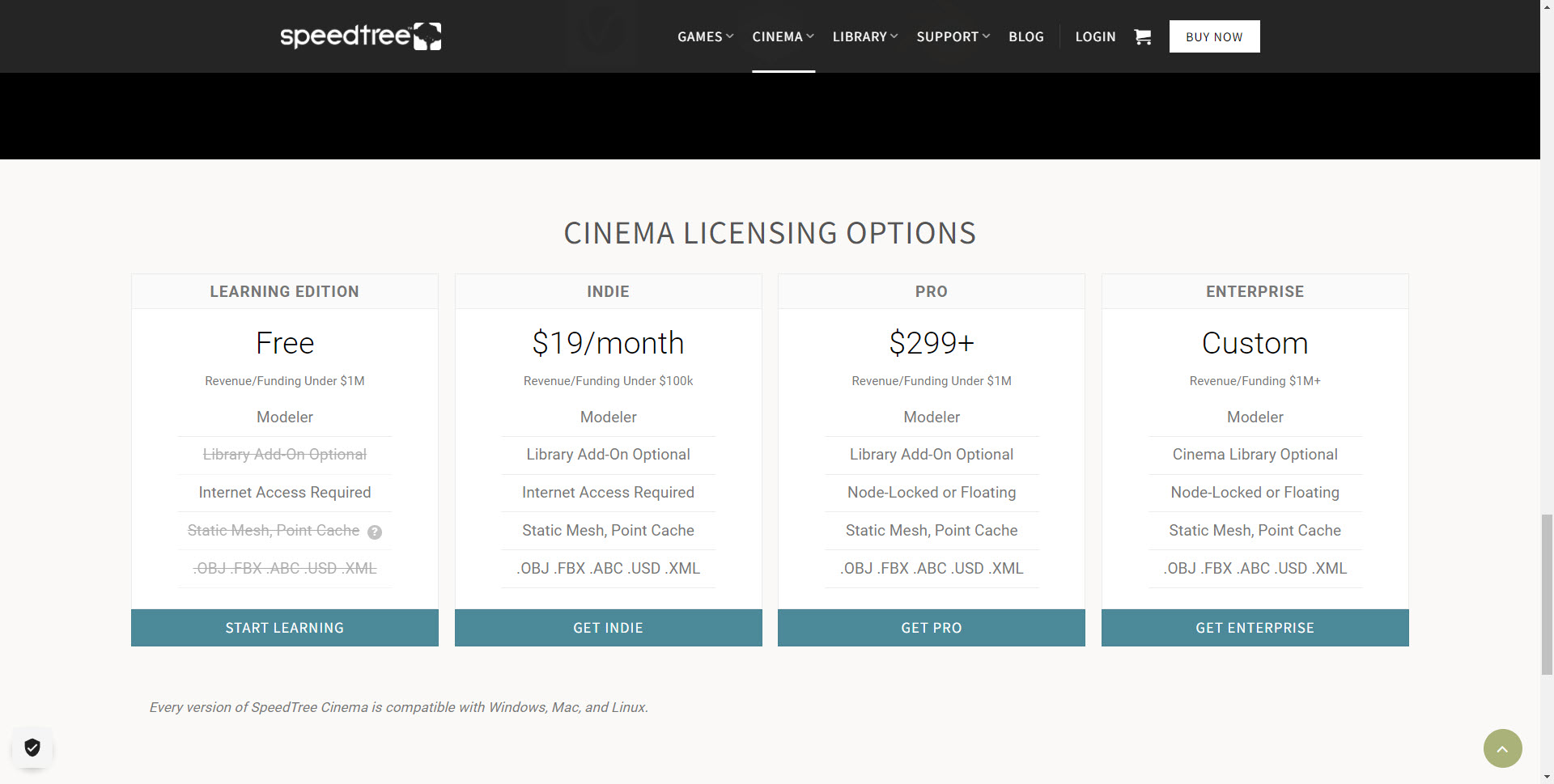Click 'Cinema Library Optional' in Enterprise card
Screen dimensions: 1554x784
[x=1255, y=455]
